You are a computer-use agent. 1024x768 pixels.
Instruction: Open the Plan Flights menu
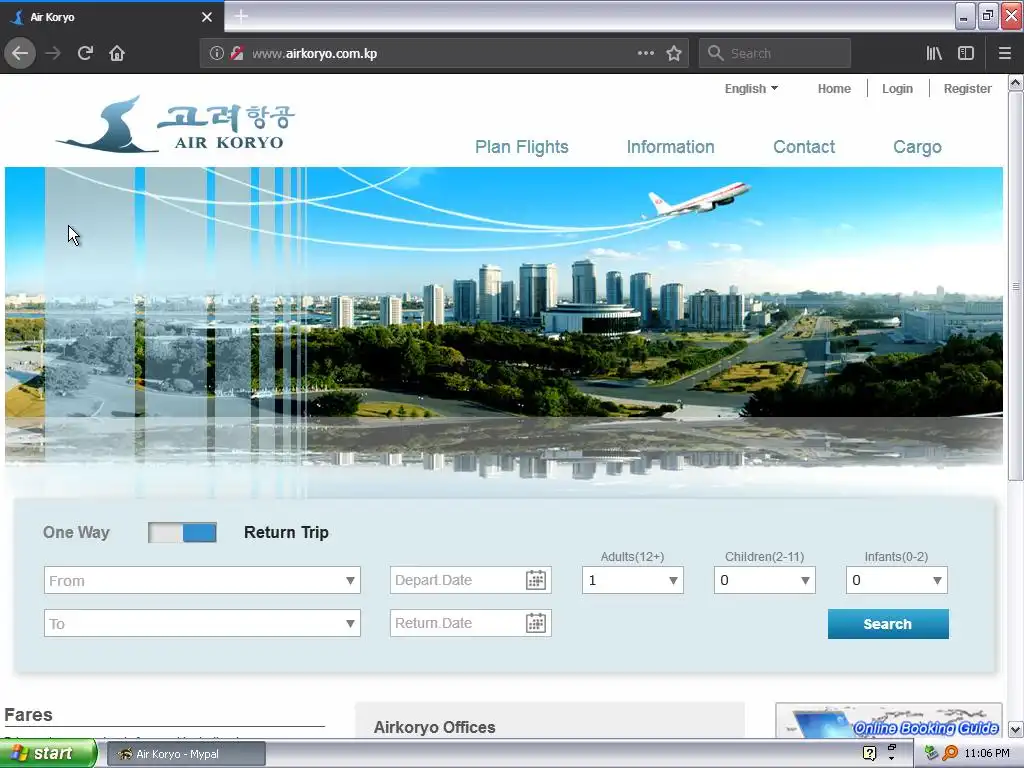coord(521,147)
